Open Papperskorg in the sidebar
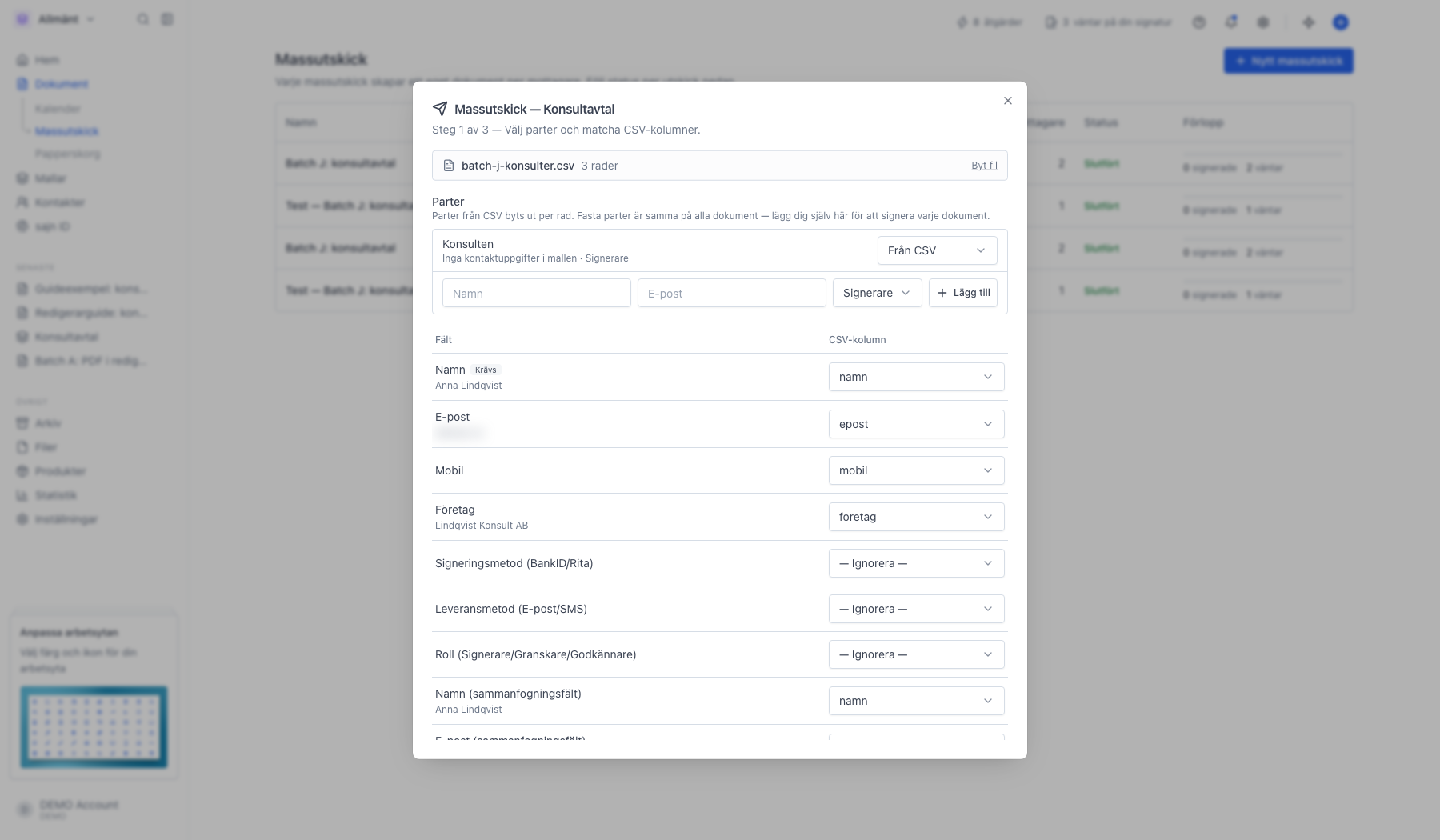 pyautogui.click(x=68, y=154)
